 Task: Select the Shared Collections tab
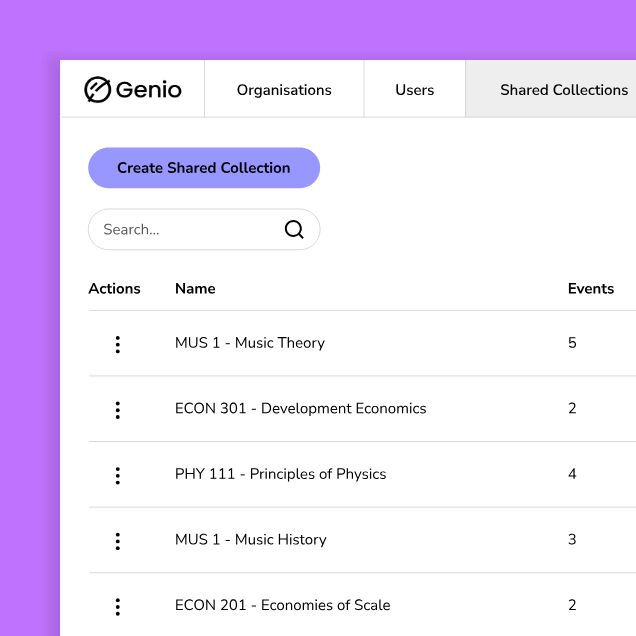[563, 90]
